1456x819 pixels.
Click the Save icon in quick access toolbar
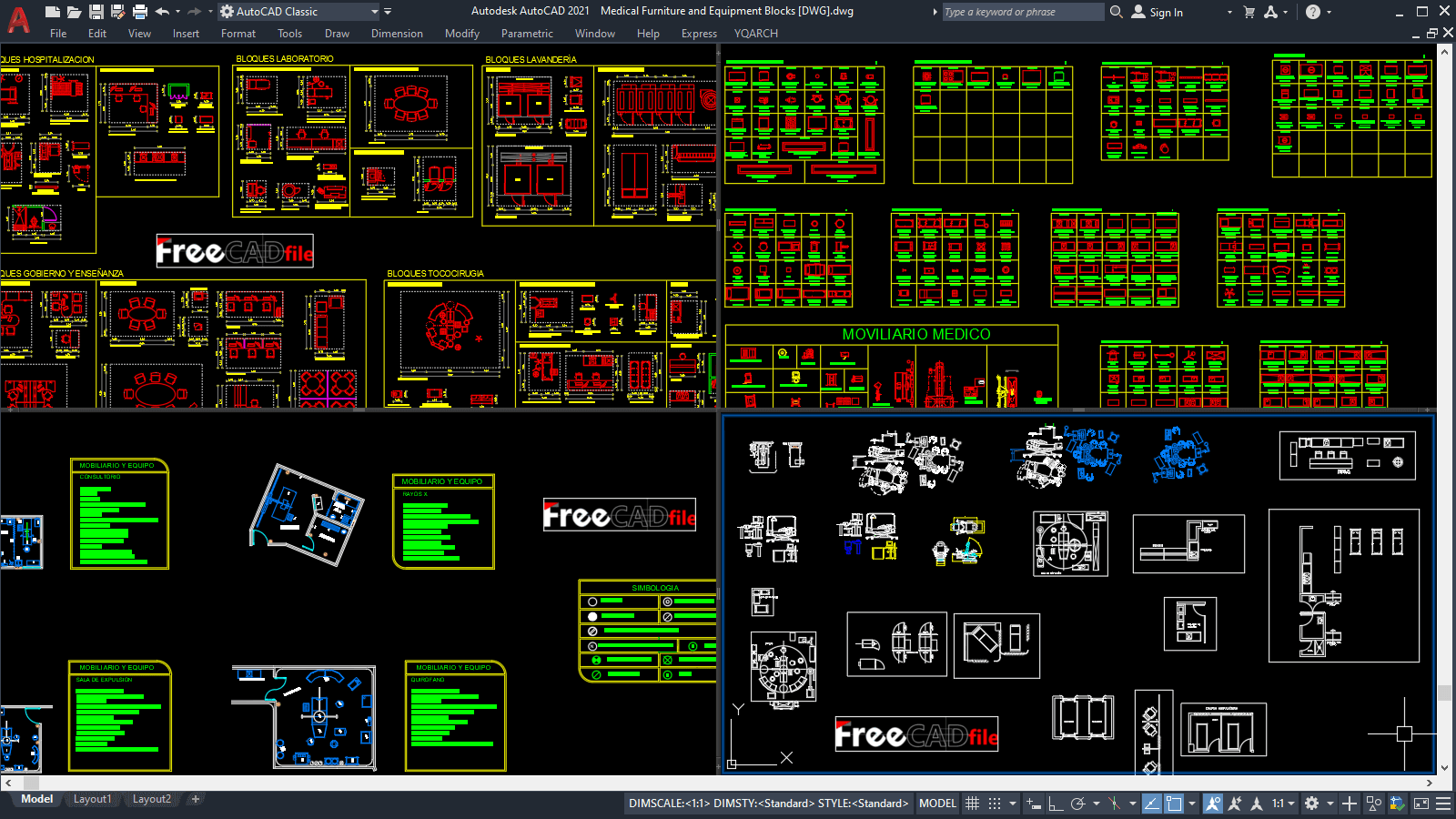[x=96, y=12]
